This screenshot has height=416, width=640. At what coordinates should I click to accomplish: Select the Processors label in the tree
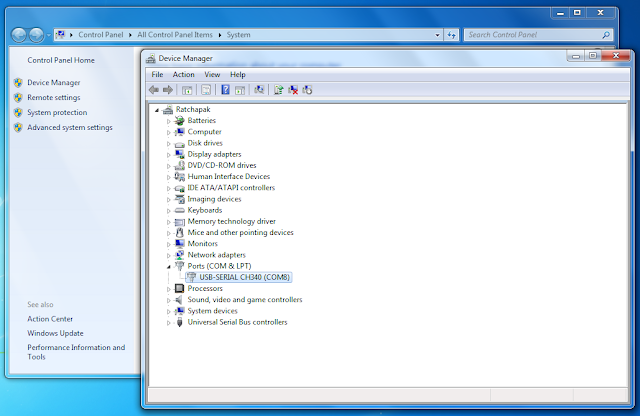(205, 288)
